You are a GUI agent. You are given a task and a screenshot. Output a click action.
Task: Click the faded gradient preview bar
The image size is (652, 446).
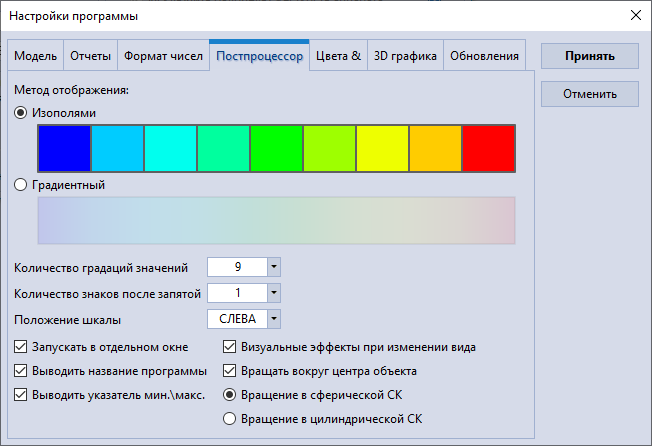coord(277,220)
